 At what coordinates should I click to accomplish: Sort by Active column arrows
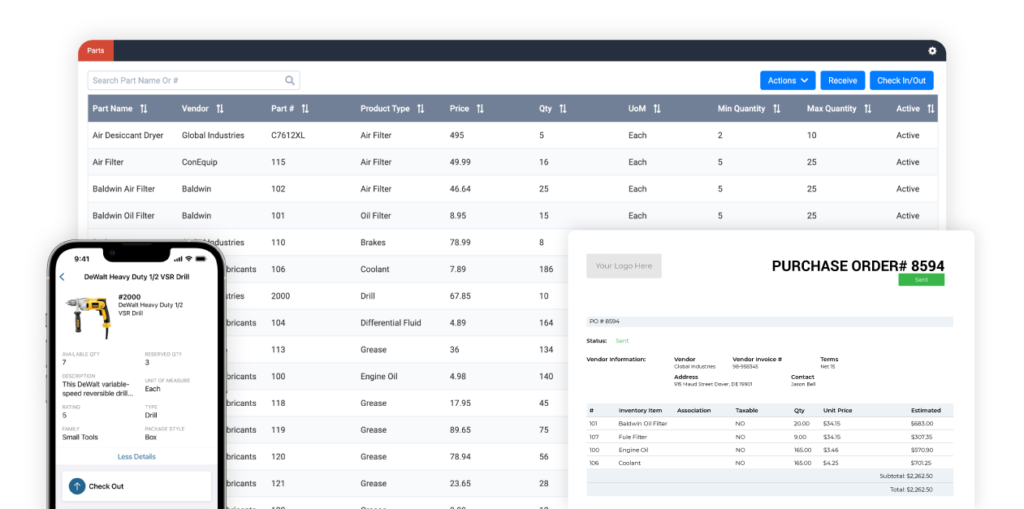pos(931,108)
